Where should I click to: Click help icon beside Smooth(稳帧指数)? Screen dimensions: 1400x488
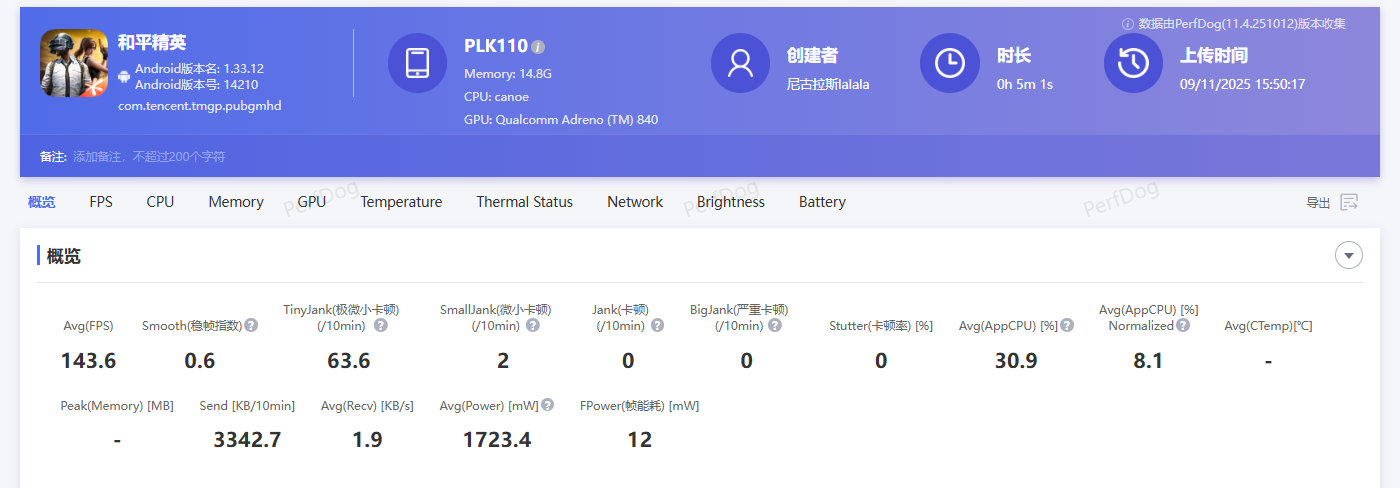click(251, 326)
